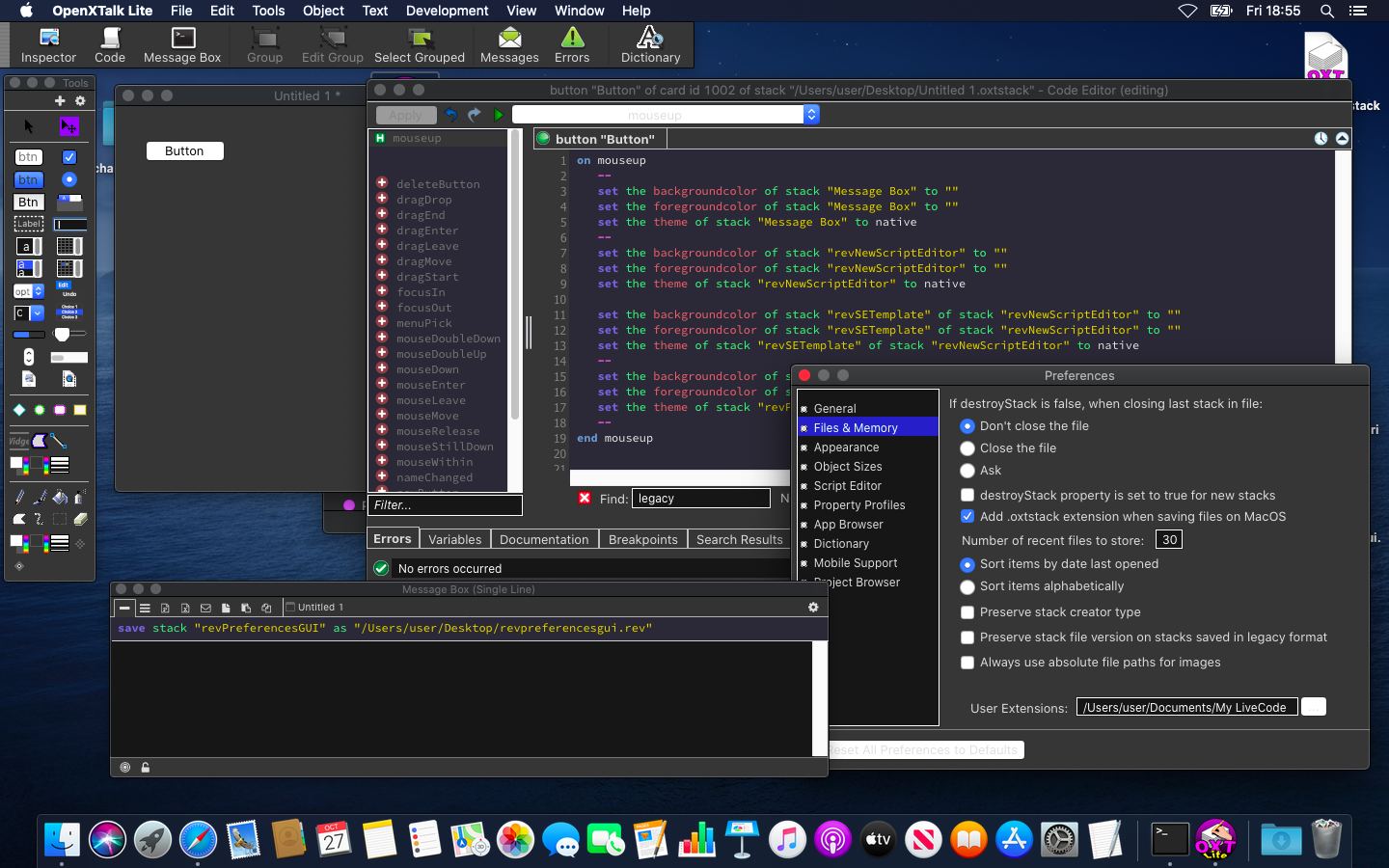The image size is (1389, 868).
Task: Select the Edit (pointer) tool
Action: (68, 126)
